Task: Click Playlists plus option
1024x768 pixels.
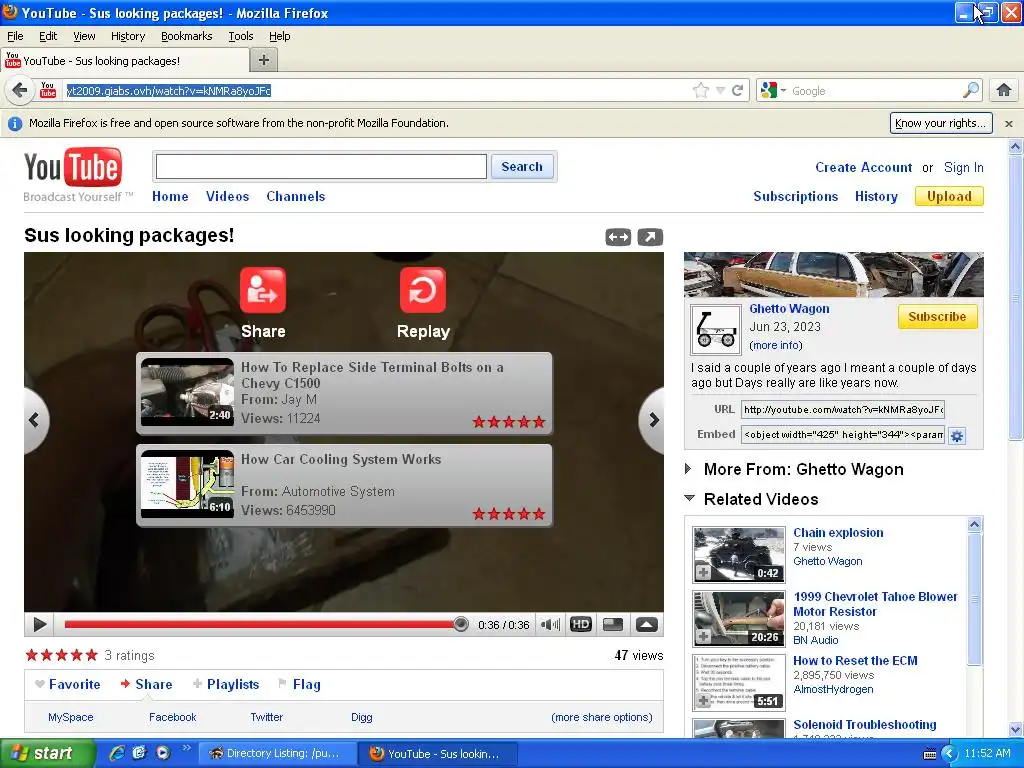Action: click(226, 684)
